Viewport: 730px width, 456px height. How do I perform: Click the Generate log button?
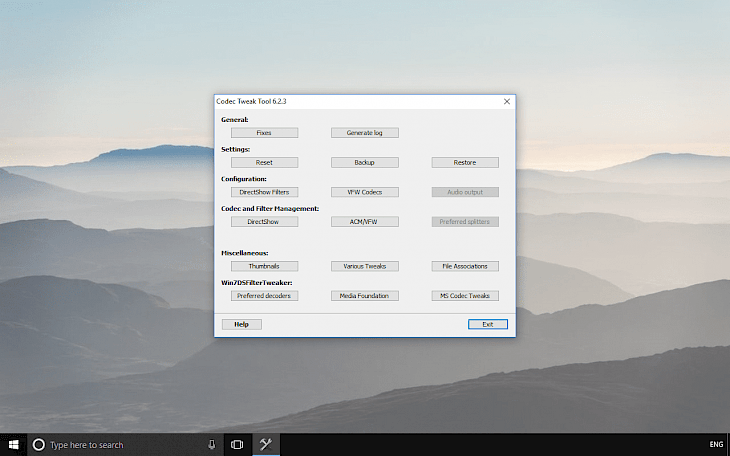pos(365,133)
